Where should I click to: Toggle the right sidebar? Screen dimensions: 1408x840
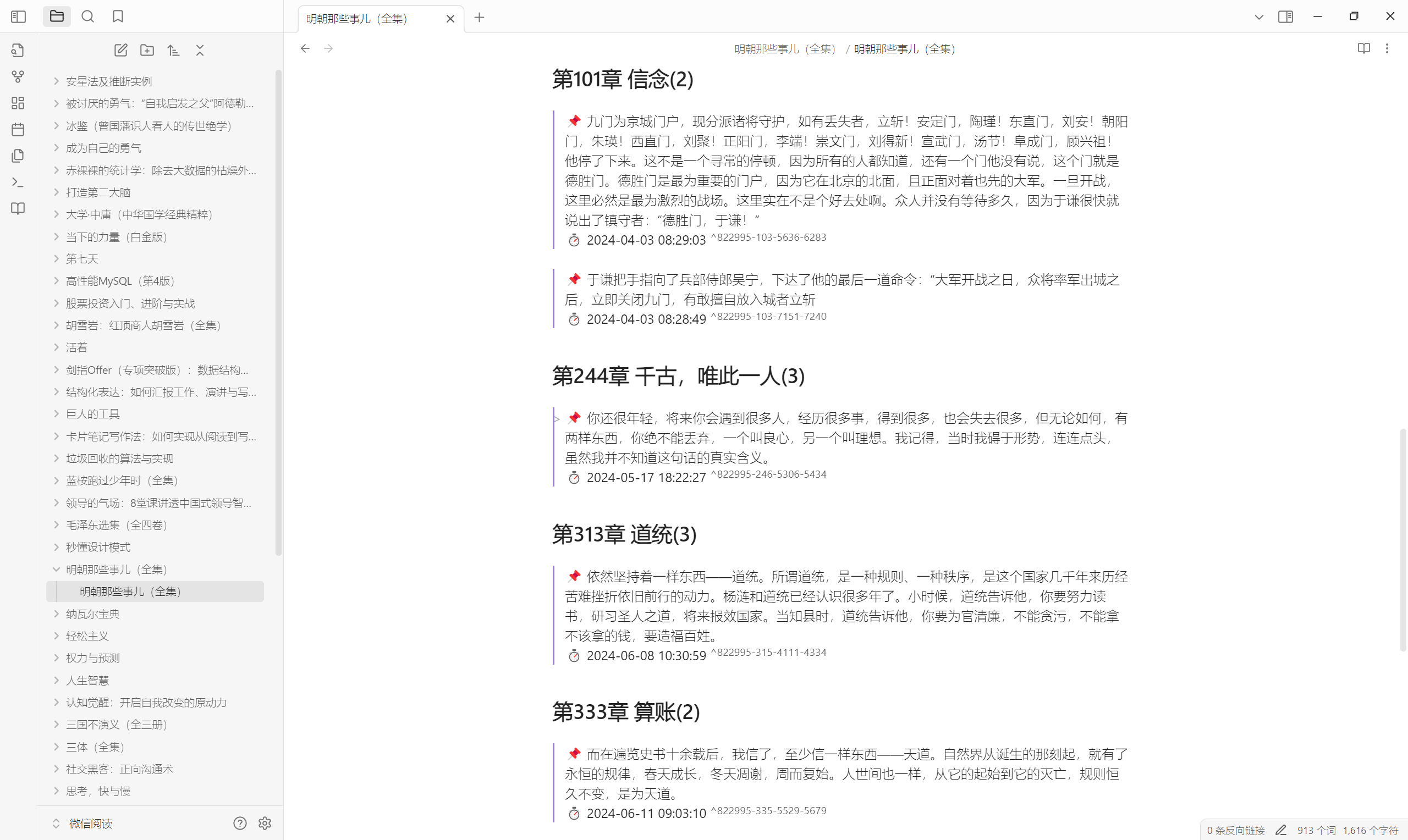(1285, 16)
